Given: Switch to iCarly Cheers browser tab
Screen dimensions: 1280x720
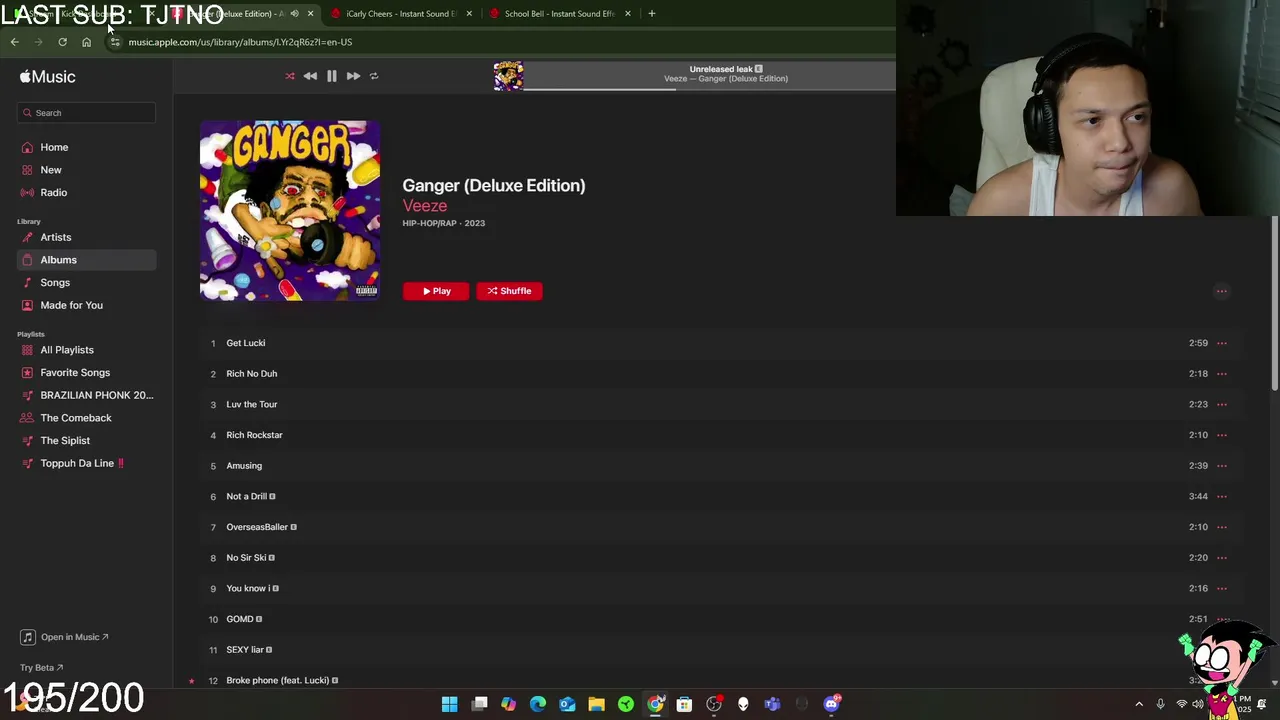Looking at the screenshot, I should pyautogui.click(x=400, y=14).
